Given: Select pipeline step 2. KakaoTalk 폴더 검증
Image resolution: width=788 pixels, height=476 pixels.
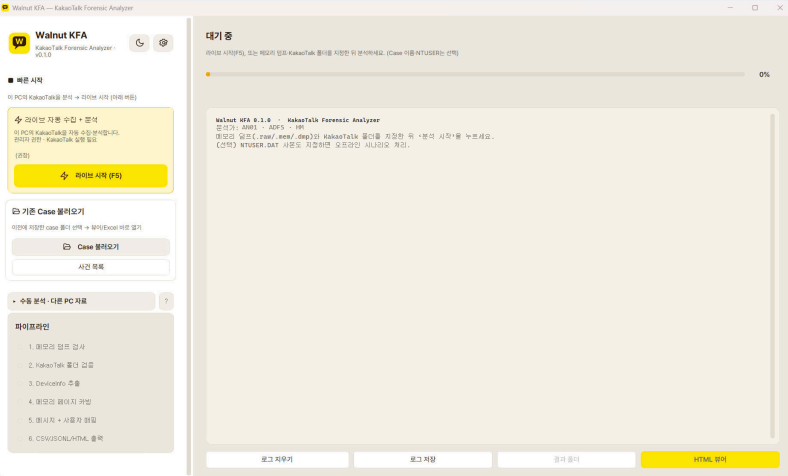Looking at the screenshot, I should (61, 365).
